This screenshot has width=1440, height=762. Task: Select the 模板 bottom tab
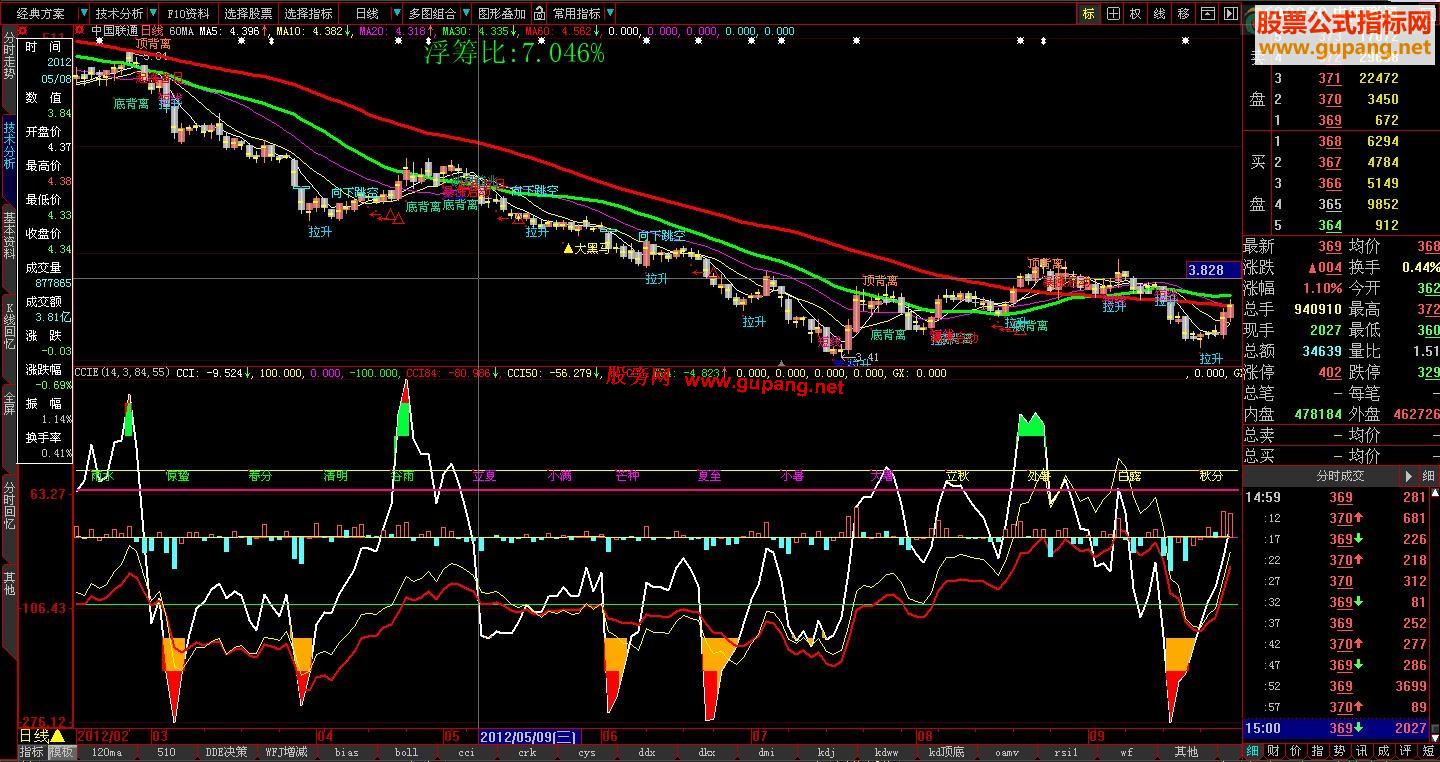pyautogui.click(x=62, y=752)
